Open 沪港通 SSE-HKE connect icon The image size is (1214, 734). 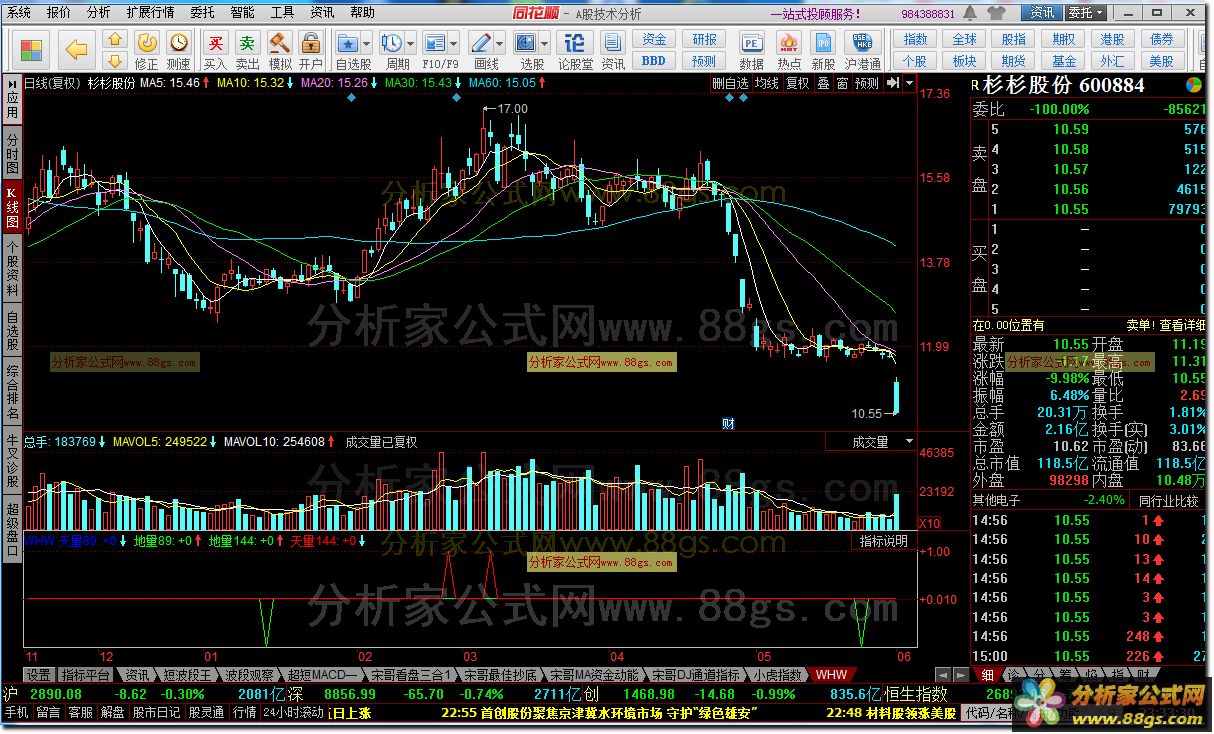coord(862,50)
